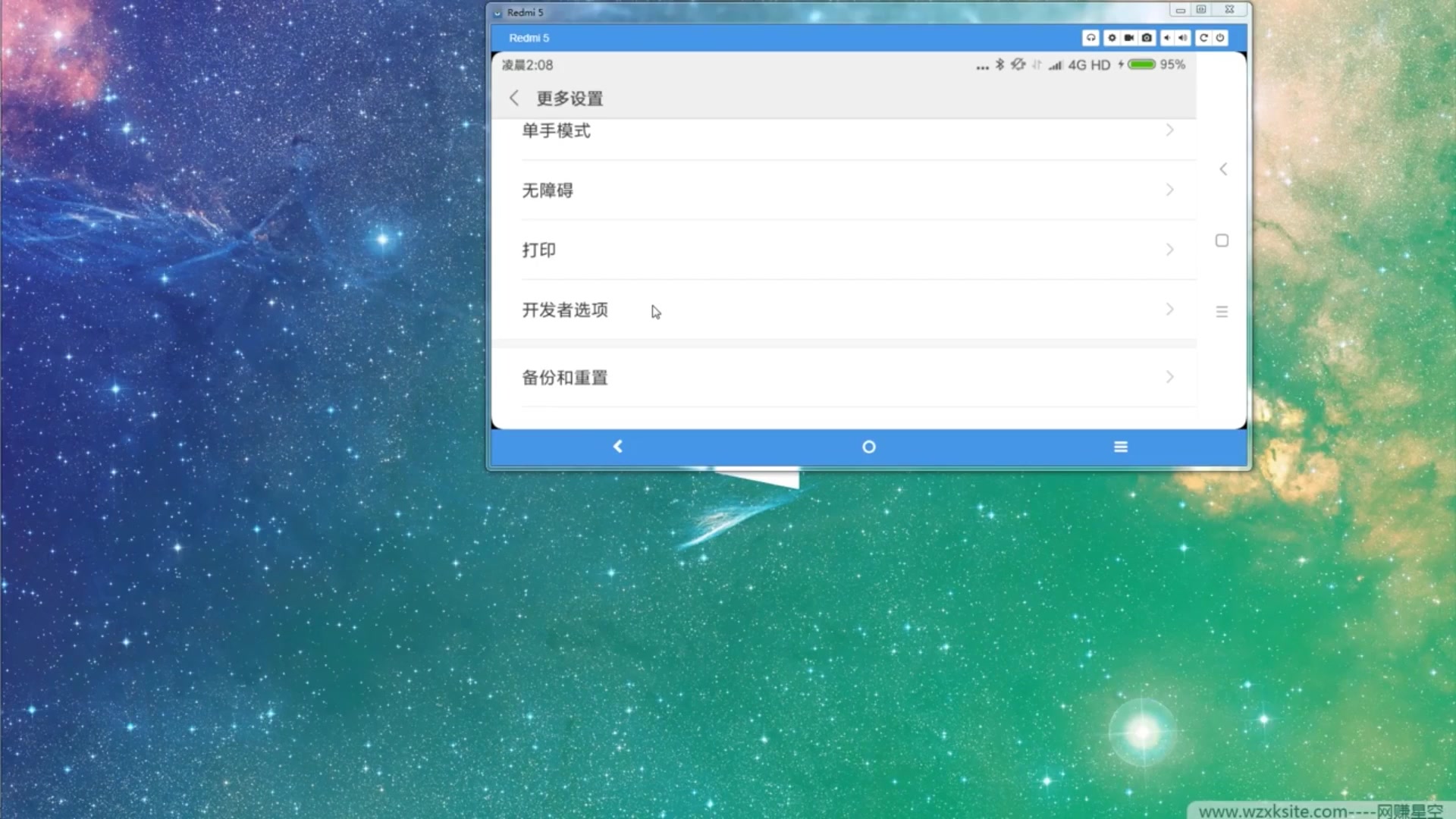Click the headset icon in the Redmi 5 toolbar

pos(1090,38)
